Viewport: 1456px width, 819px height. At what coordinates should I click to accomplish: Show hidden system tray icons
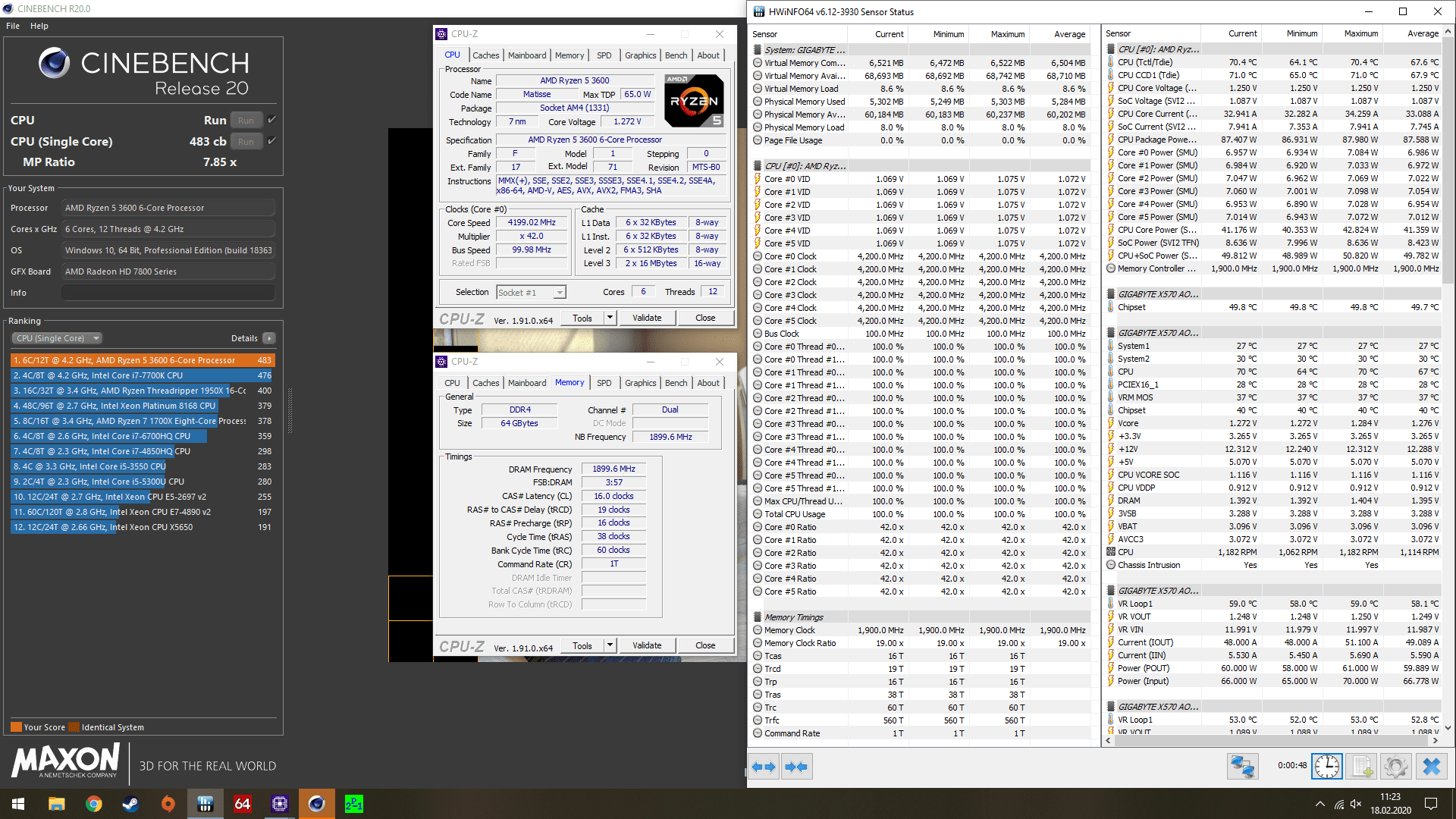(x=1320, y=804)
